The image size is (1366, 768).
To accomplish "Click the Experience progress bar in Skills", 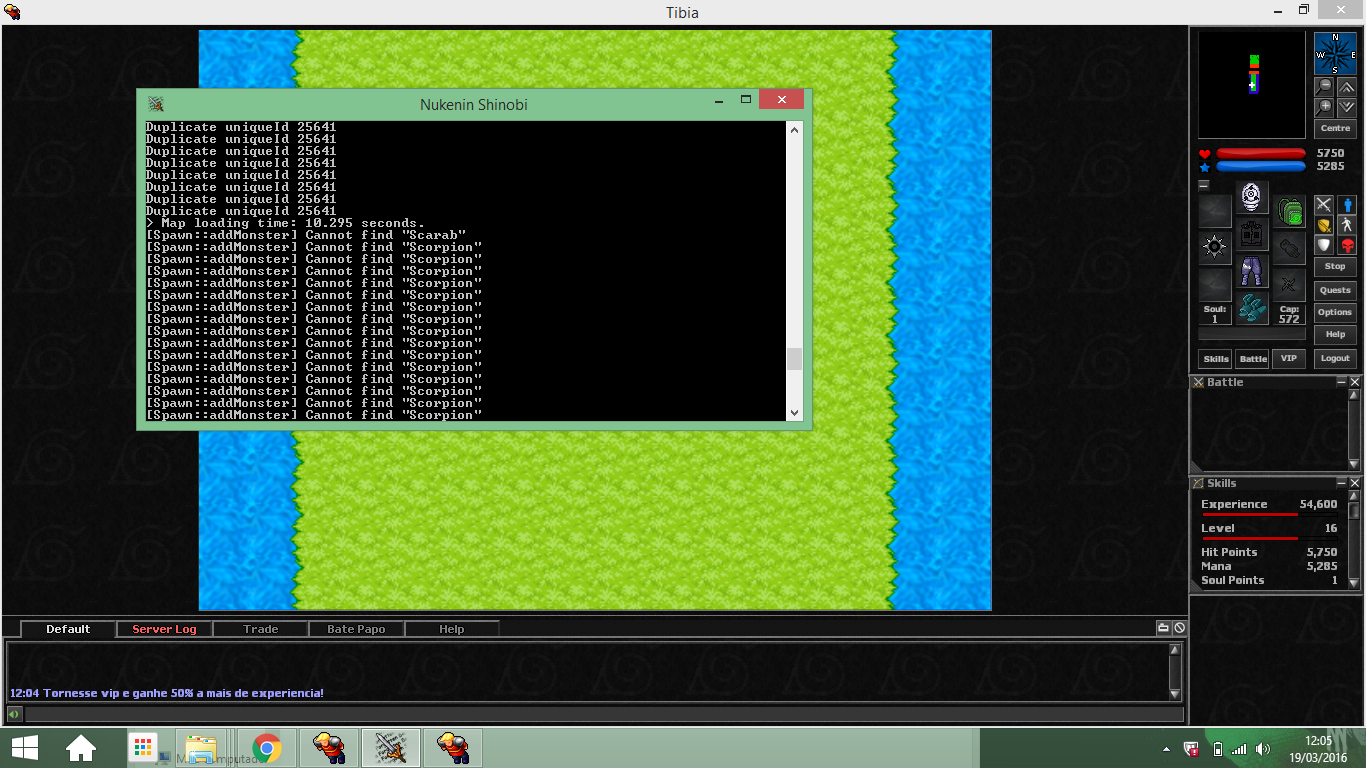I will click(x=1269, y=515).
